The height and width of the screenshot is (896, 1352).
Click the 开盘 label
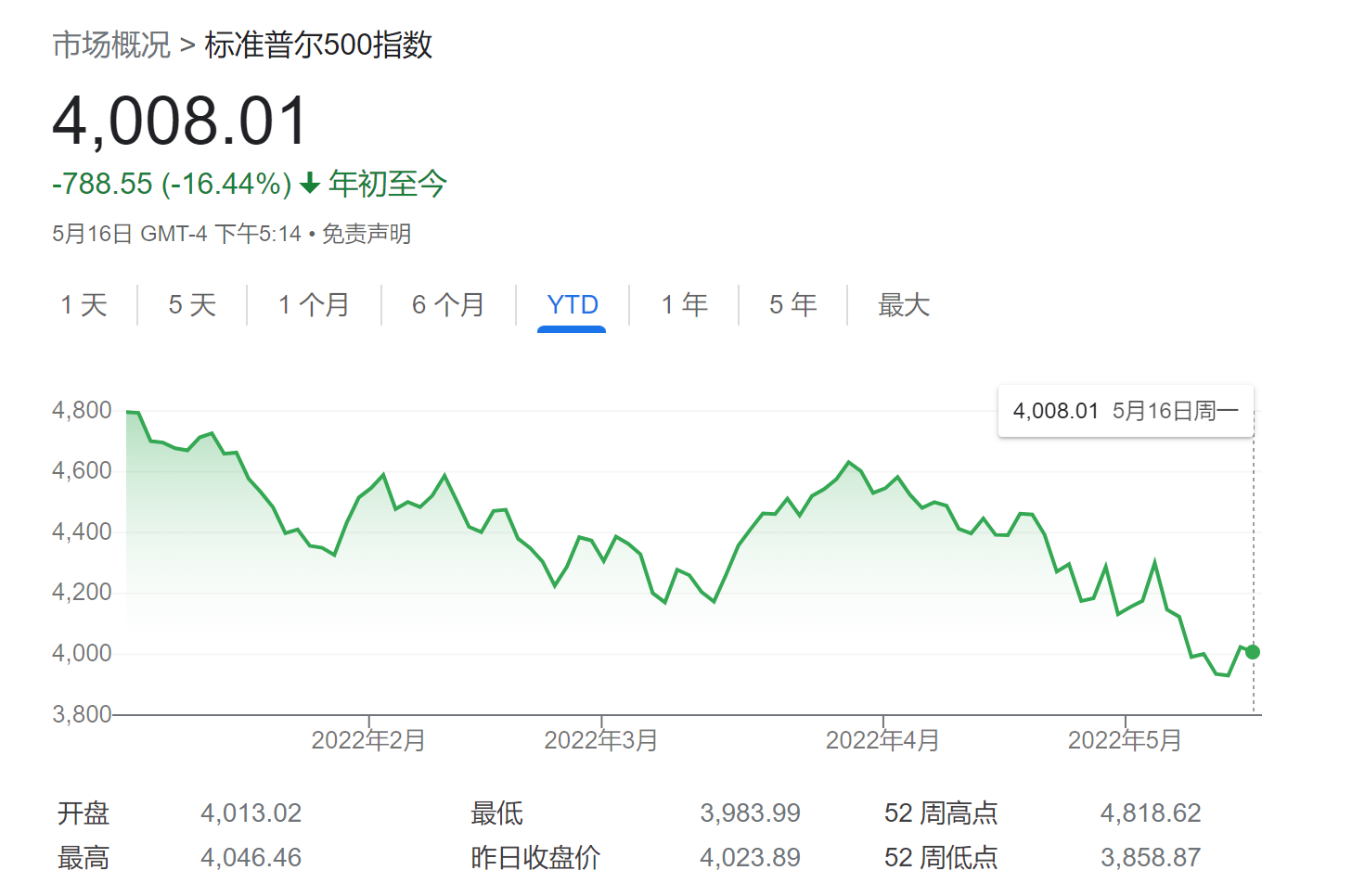click(x=84, y=813)
